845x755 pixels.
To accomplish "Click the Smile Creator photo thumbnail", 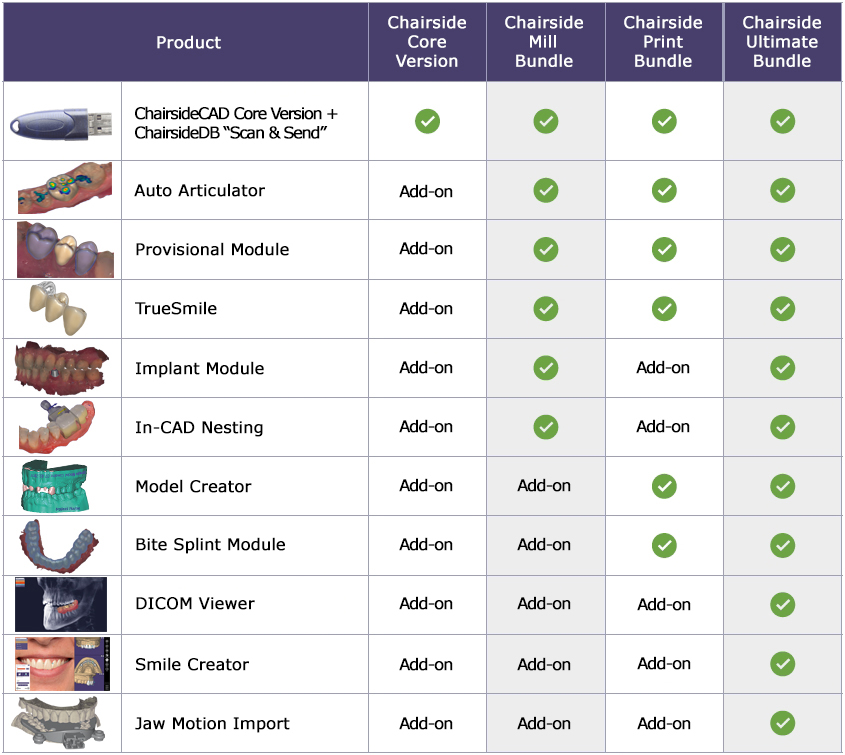I will 63,664.
